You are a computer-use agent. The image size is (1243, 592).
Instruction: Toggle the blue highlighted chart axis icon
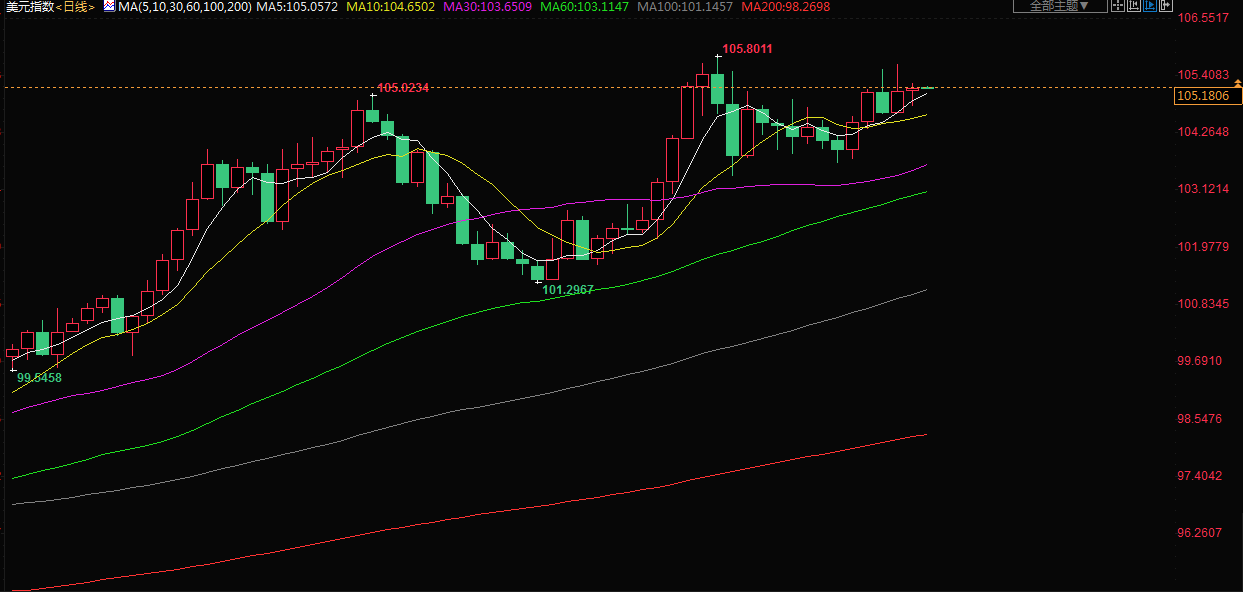point(1150,5)
